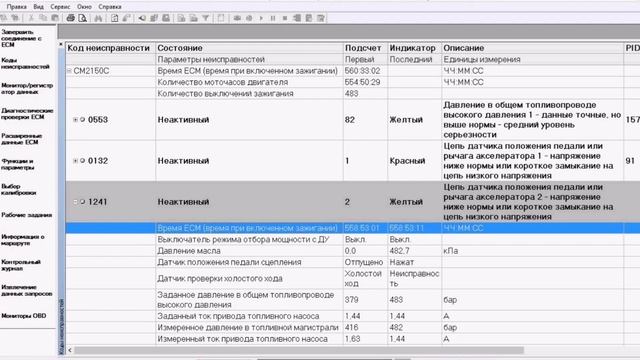Open the Правка menu
Viewport: 640px width, 360px height.
[16, 7]
